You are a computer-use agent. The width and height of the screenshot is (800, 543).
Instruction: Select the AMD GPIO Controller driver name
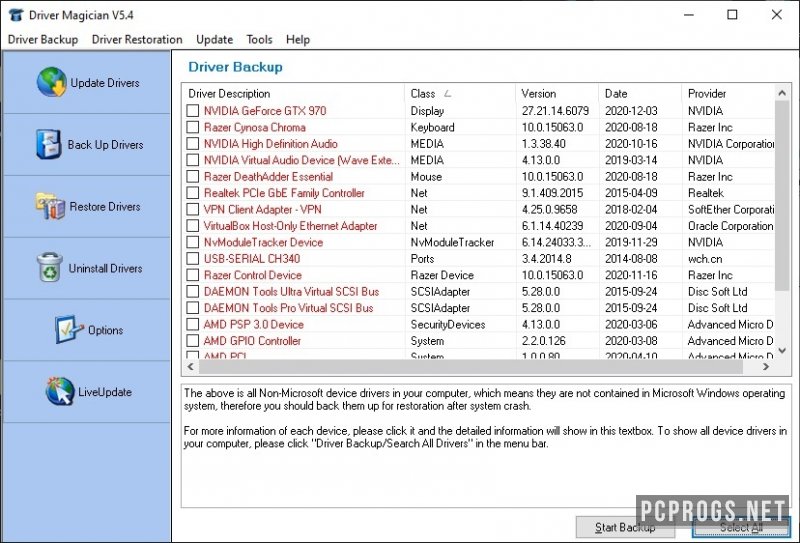252,340
